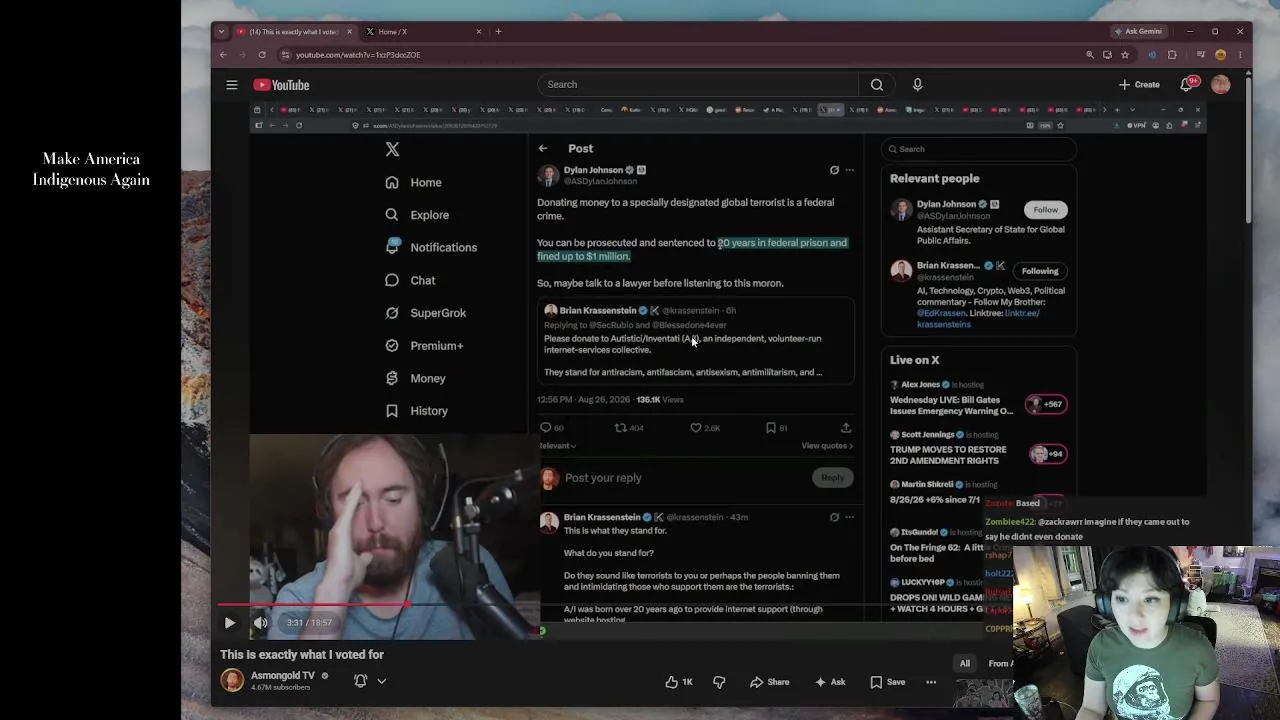
Task: Click the YouTube search magnifier button
Action: (x=877, y=85)
